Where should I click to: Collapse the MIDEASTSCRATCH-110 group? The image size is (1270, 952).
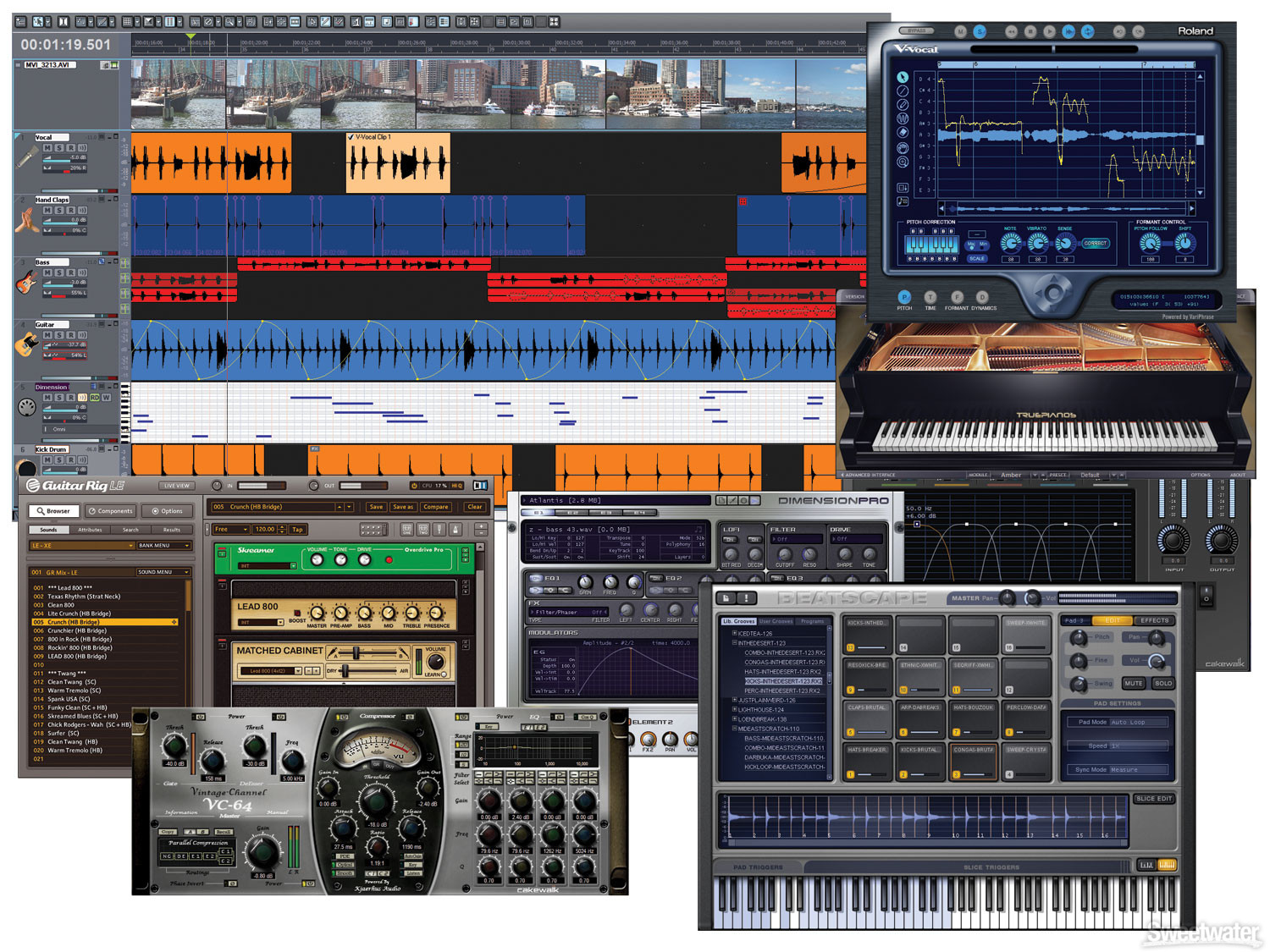[733, 729]
